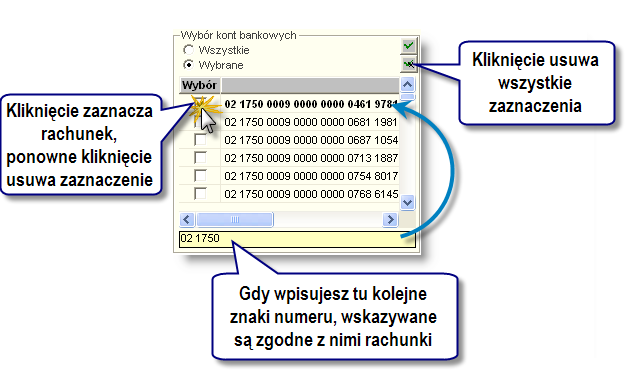The height and width of the screenshot is (388, 640).
Task: Click the horizontal scroll left arrow
Action: click(x=187, y=219)
